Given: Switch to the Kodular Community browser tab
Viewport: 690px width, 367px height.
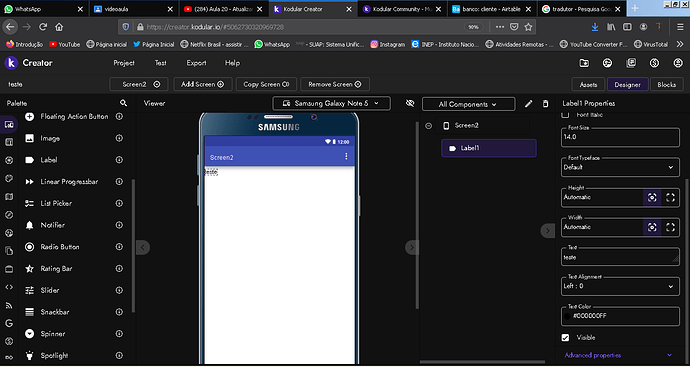Looking at the screenshot, I should (x=402, y=9).
